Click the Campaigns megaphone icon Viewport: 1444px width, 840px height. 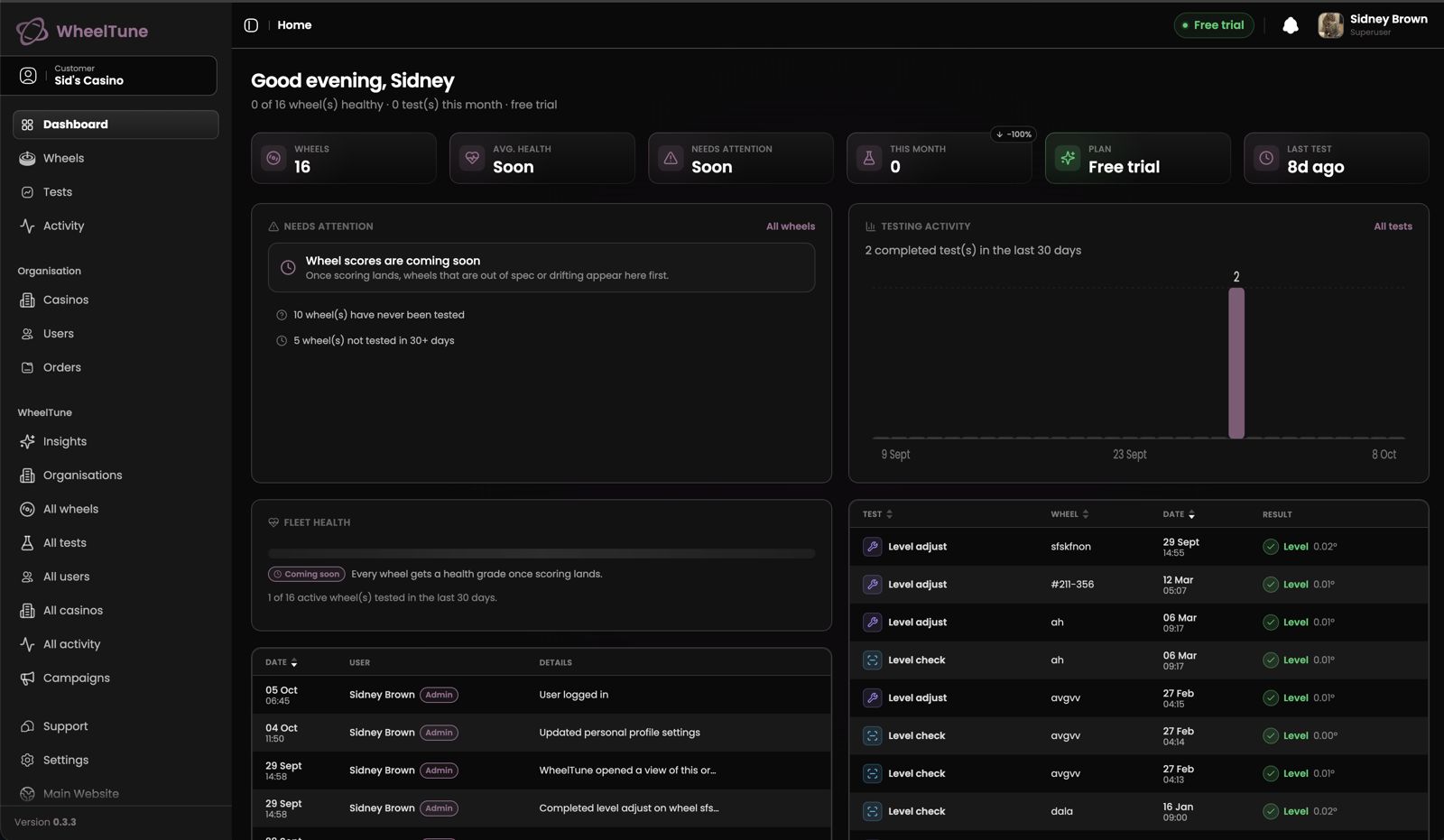pyautogui.click(x=27, y=678)
